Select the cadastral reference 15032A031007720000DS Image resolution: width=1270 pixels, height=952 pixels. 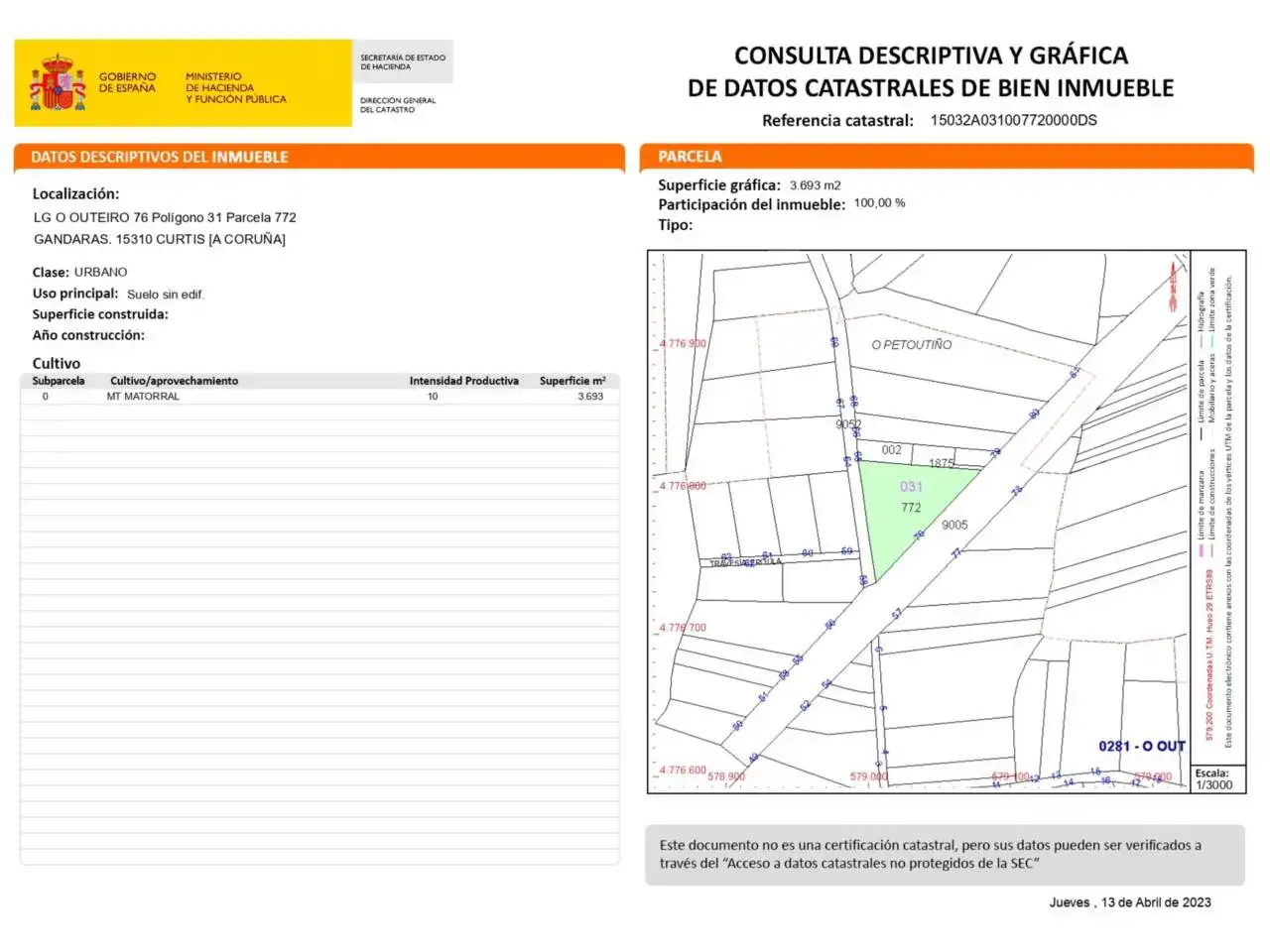pos(1013,120)
